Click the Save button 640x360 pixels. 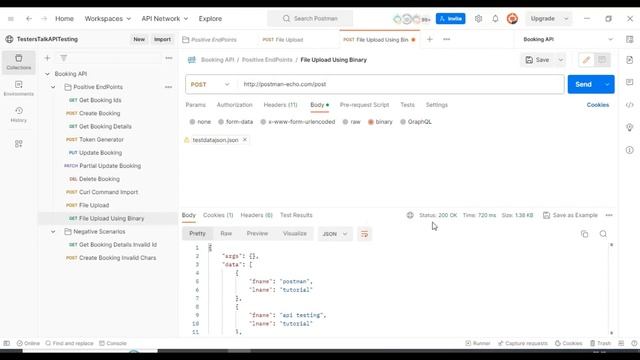(538, 60)
